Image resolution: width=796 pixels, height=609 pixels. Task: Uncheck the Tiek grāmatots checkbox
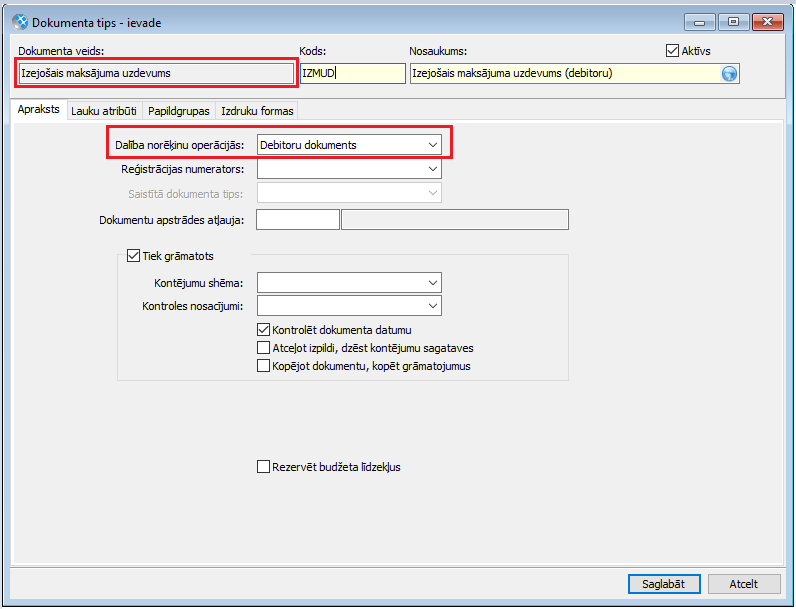(x=134, y=256)
